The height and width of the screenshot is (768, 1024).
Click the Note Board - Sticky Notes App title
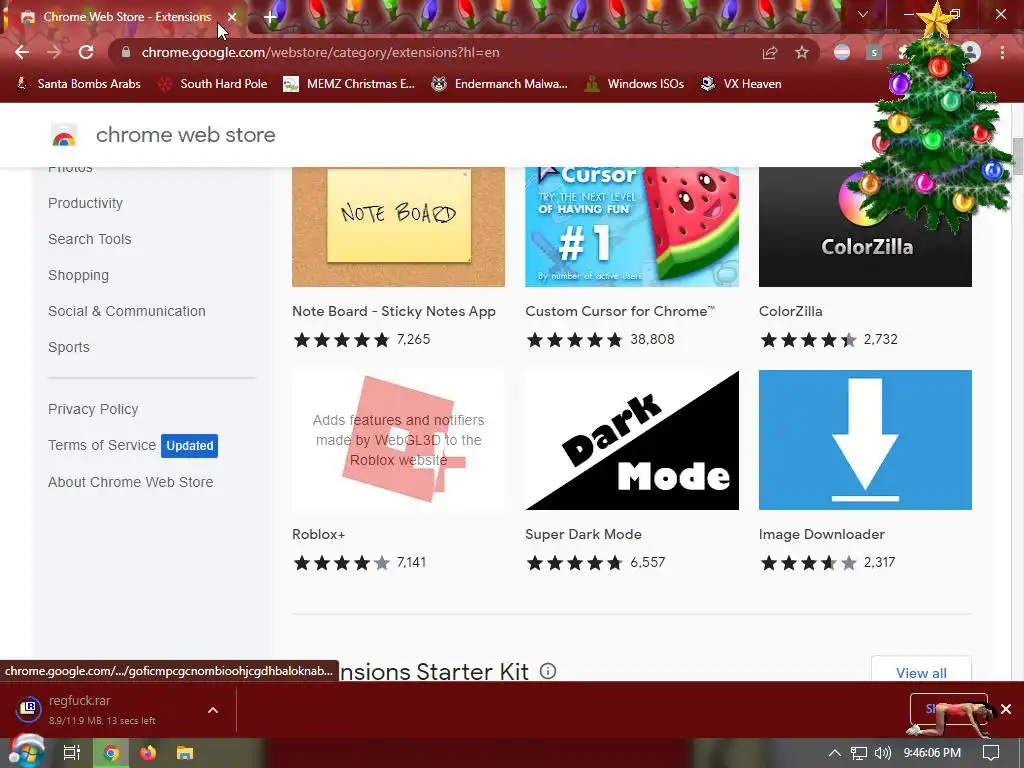click(x=394, y=312)
